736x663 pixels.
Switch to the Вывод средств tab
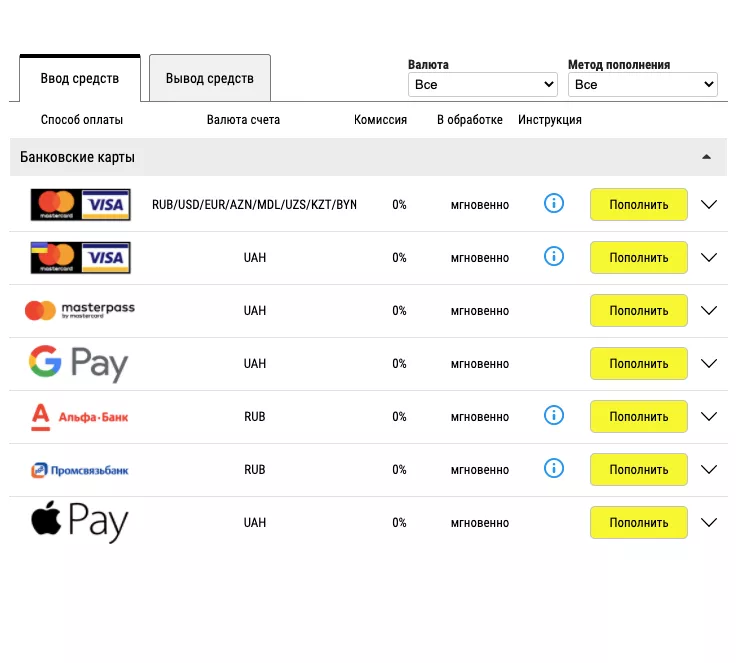point(210,78)
